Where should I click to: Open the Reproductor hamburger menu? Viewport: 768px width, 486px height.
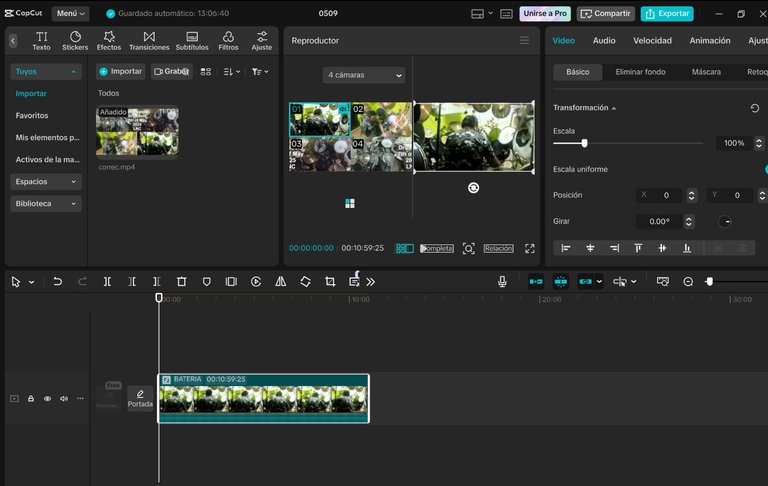pyautogui.click(x=525, y=40)
